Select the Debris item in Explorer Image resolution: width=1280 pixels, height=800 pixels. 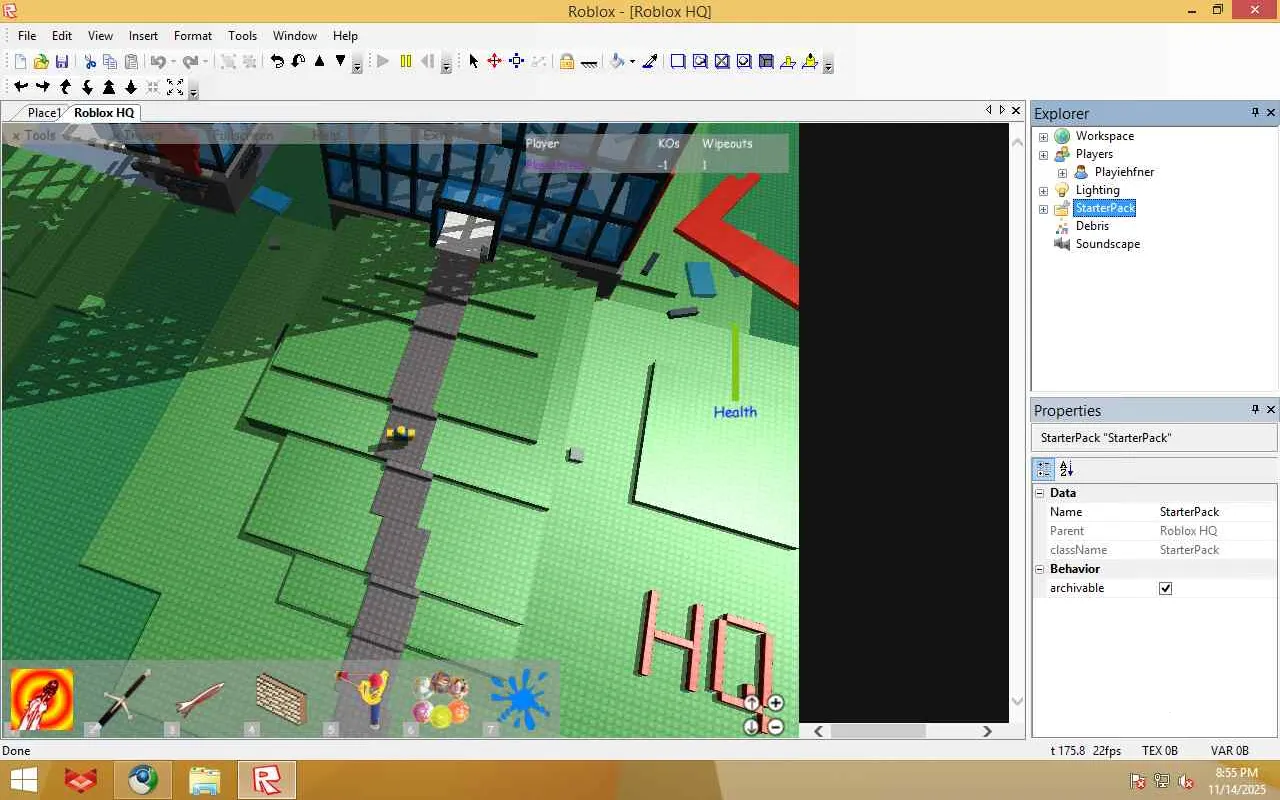[x=1092, y=226]
